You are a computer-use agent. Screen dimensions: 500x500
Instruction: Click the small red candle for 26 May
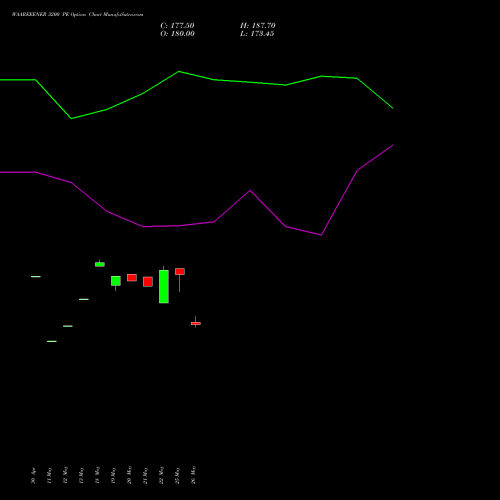[x=196, y=323]
